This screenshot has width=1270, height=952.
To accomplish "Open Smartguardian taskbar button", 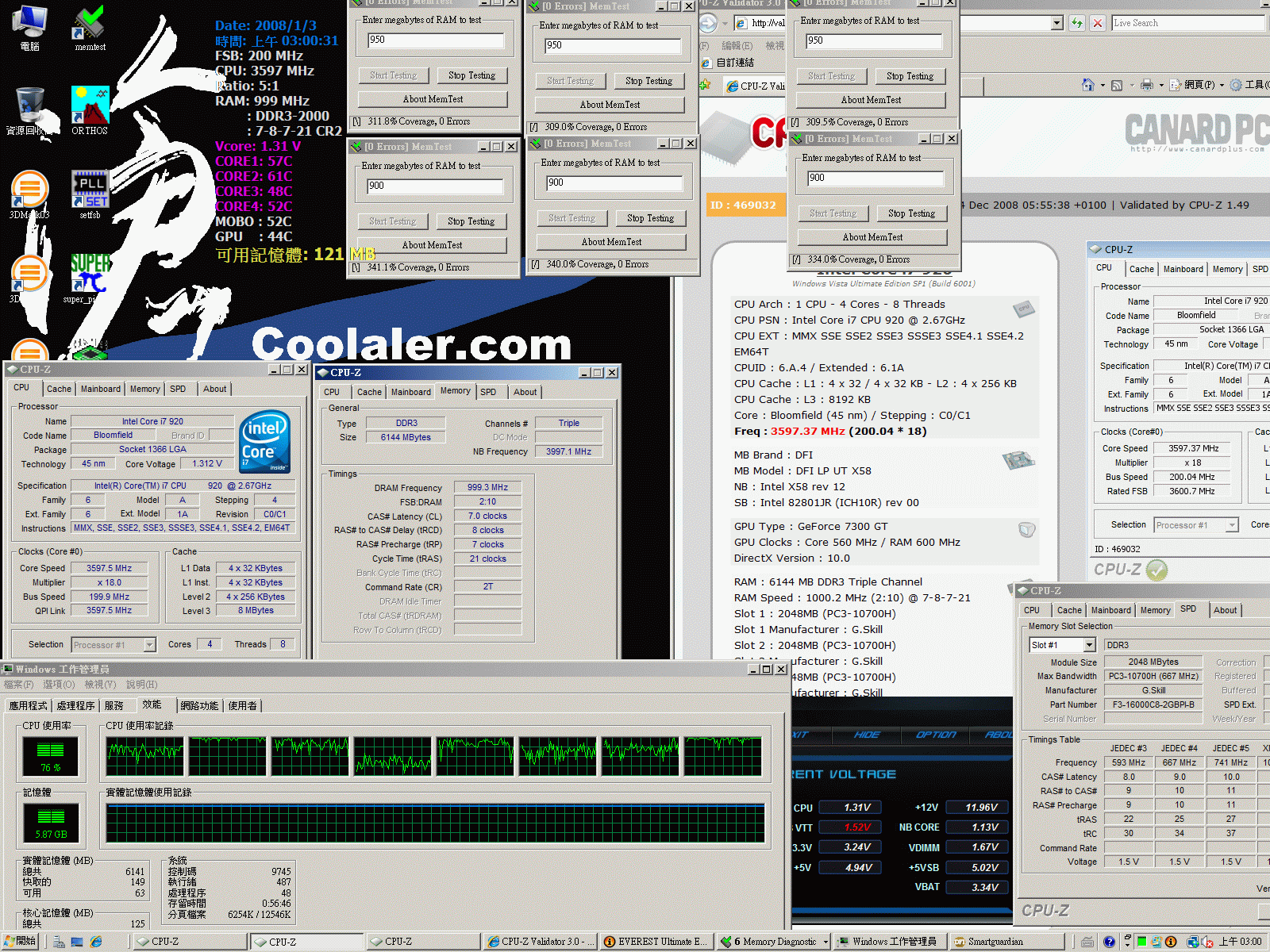I will tap(1006, 942).
